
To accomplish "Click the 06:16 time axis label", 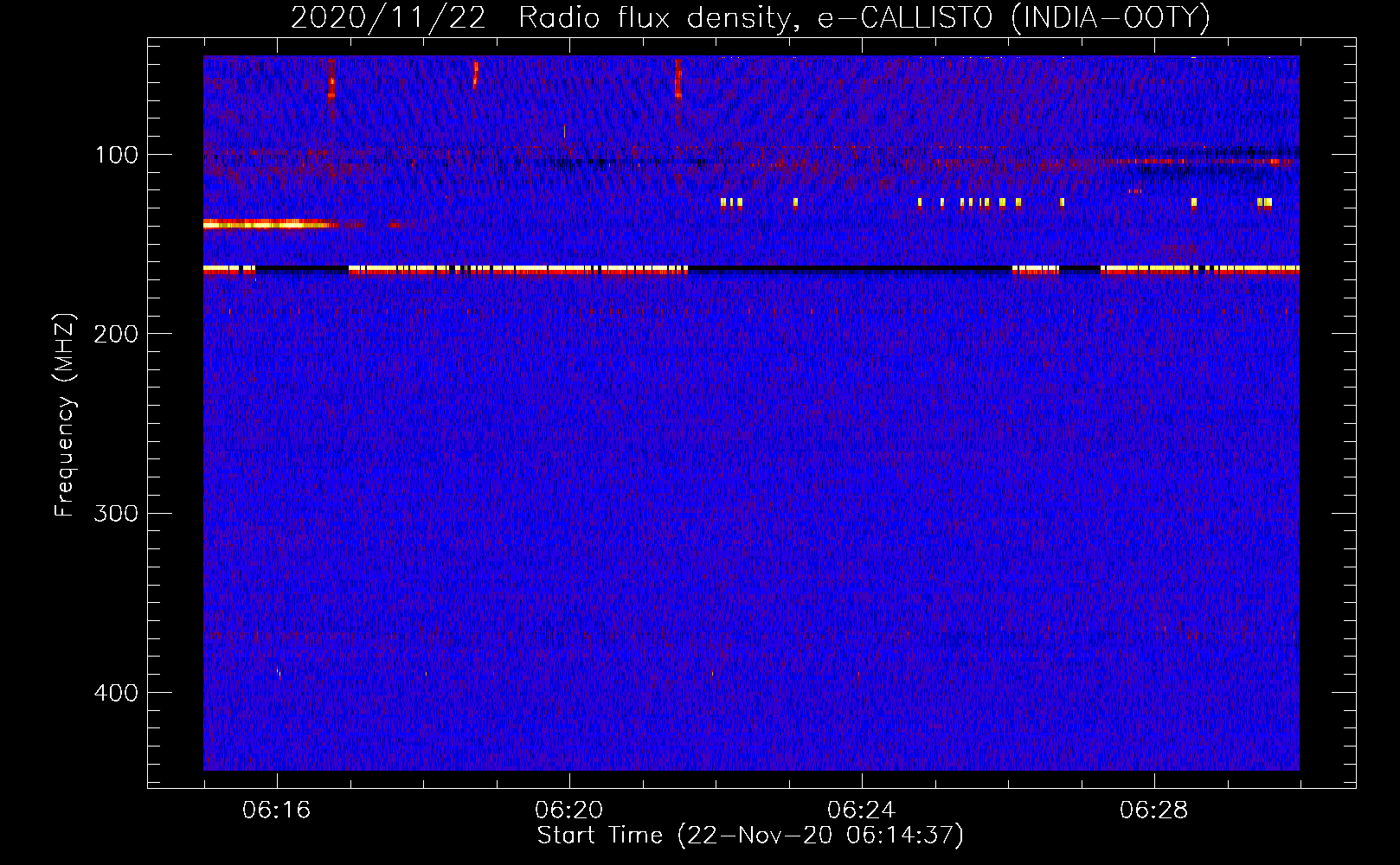I will (x=277, y=811).
